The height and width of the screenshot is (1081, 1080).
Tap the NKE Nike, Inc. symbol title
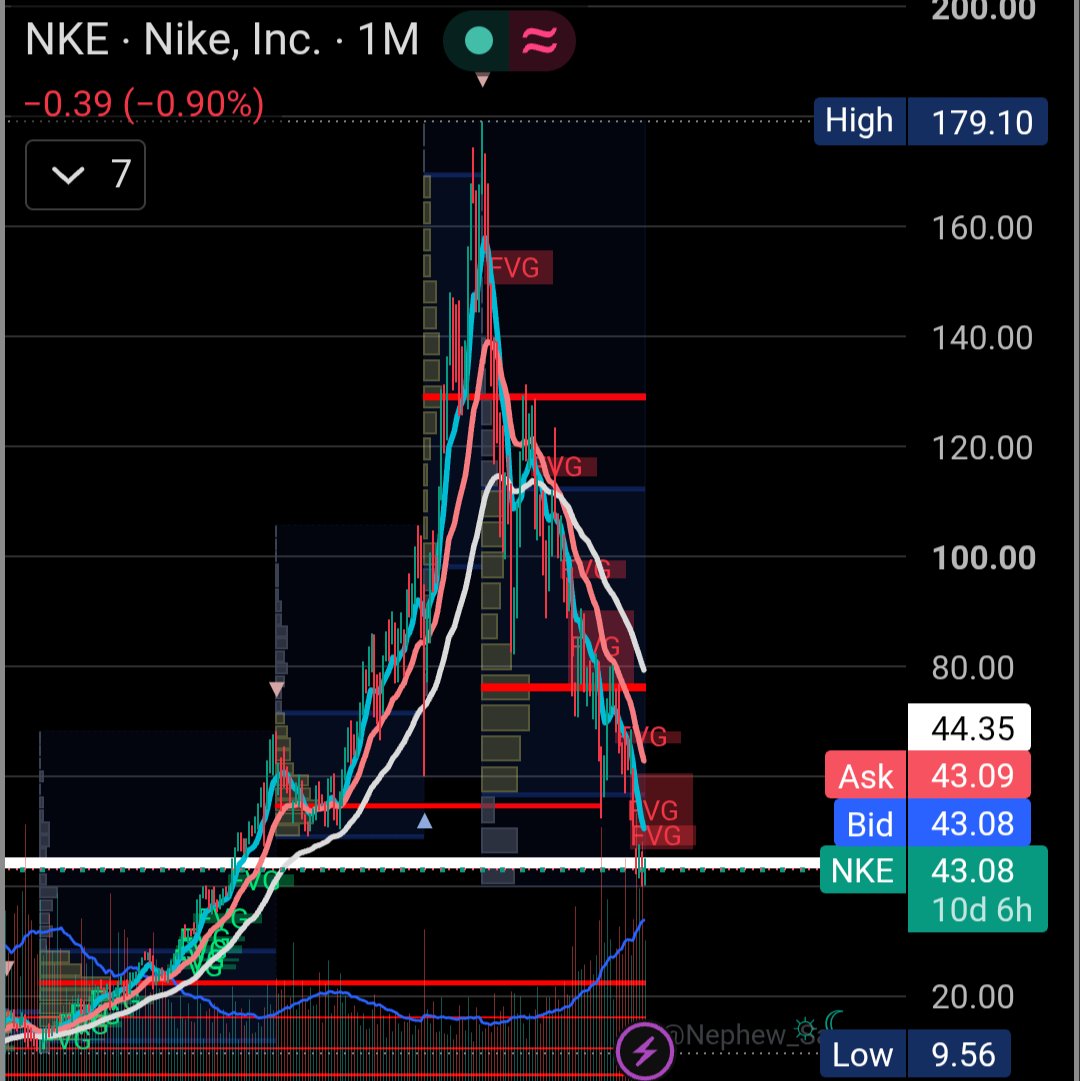pyautogui.click(x=173, y=40)
